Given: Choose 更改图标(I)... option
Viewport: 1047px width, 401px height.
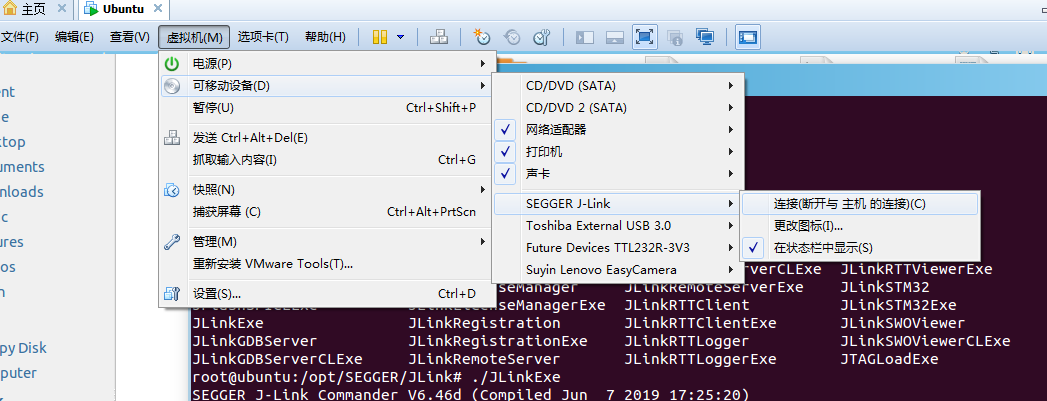Looking at the screenshot, I should (860, 226).
